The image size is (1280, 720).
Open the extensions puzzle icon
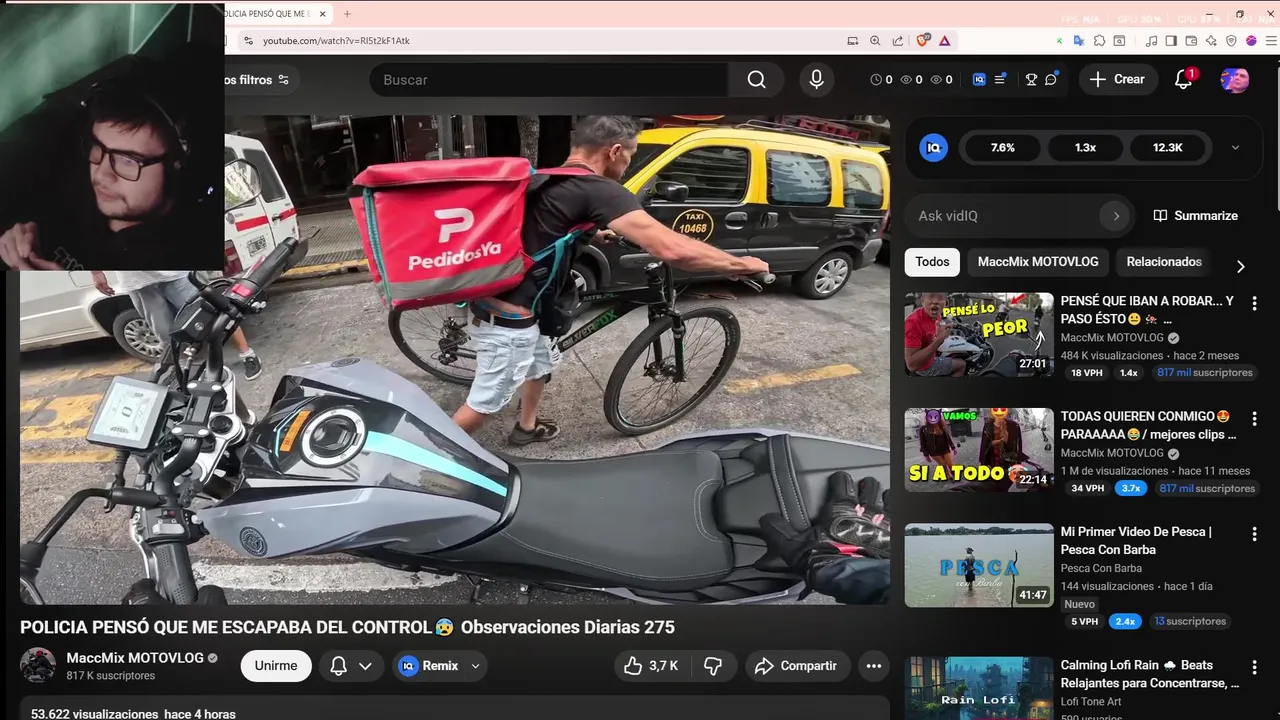click(x=1099, y=41)
